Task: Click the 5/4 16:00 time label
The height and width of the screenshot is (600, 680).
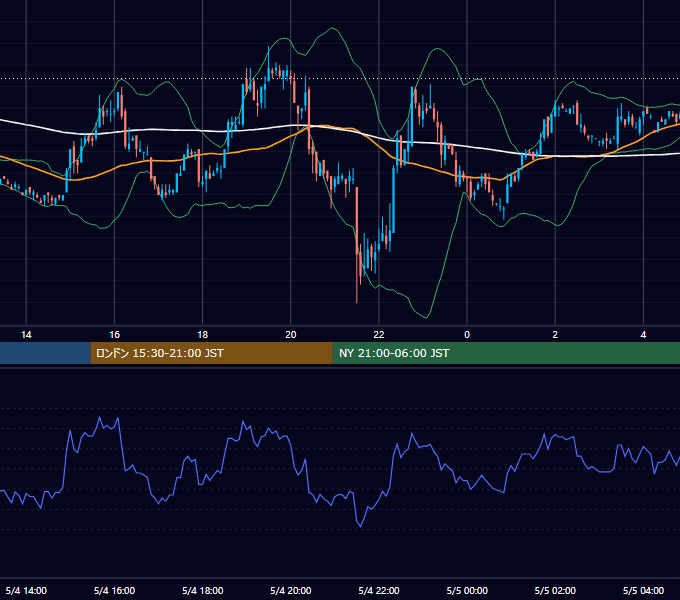Action: 114,591
